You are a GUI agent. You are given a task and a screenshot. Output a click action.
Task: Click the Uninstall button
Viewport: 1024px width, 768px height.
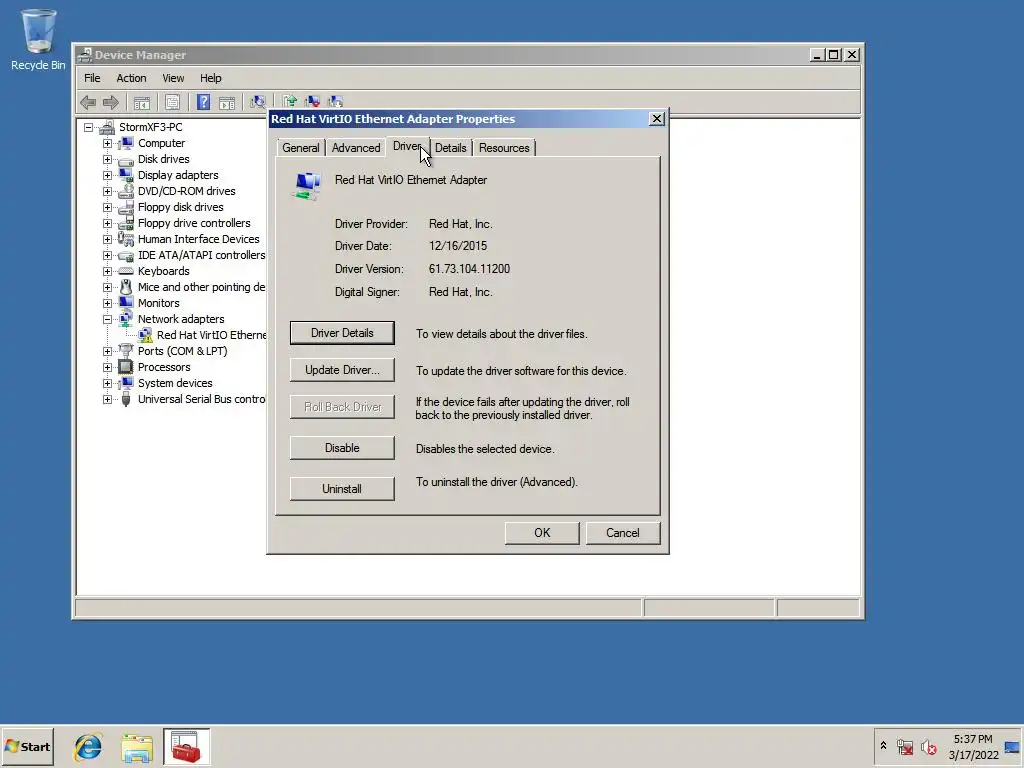(342, 488)
